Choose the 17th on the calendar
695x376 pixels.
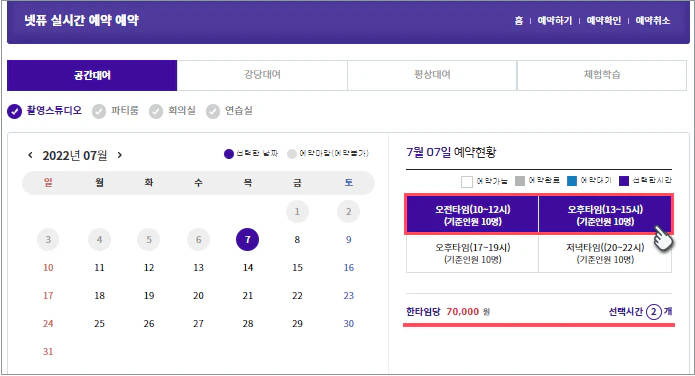pos(48,295)
